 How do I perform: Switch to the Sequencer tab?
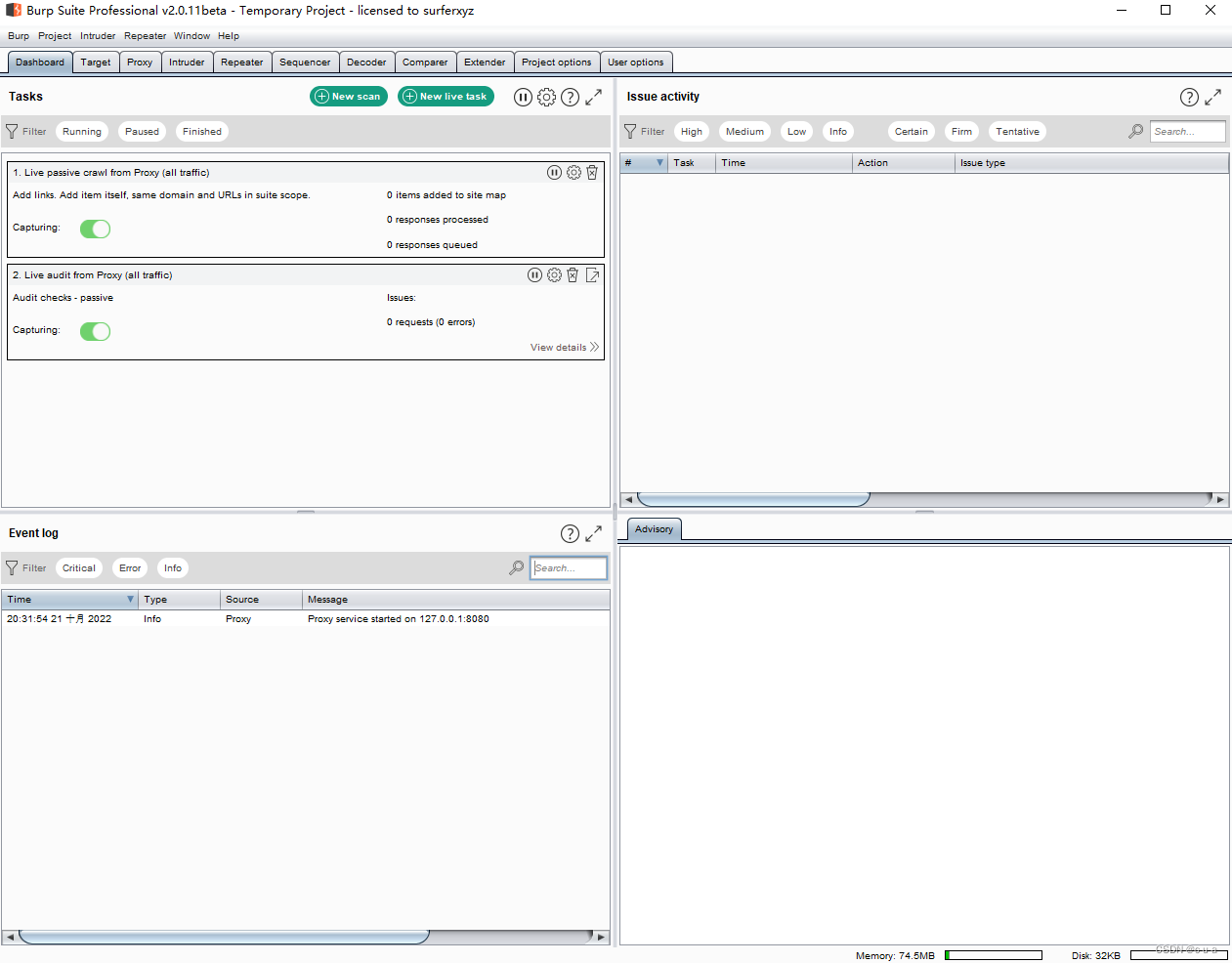(305, 63)
